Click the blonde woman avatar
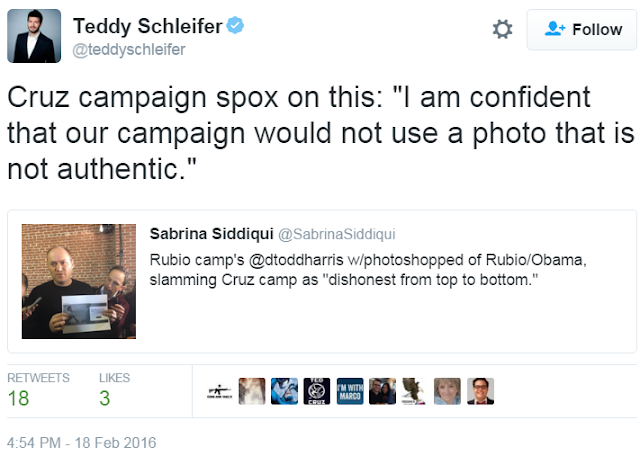Viewport: 640px width, 456px height. [446, 391]
